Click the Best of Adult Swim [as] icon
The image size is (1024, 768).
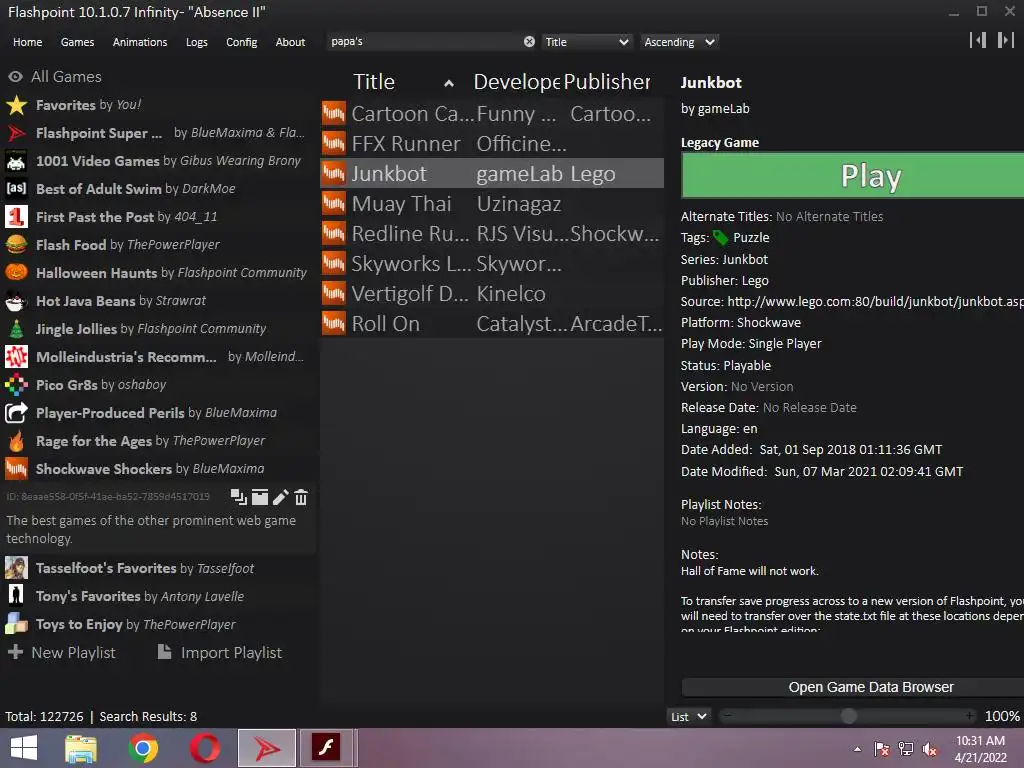(16, 189)
